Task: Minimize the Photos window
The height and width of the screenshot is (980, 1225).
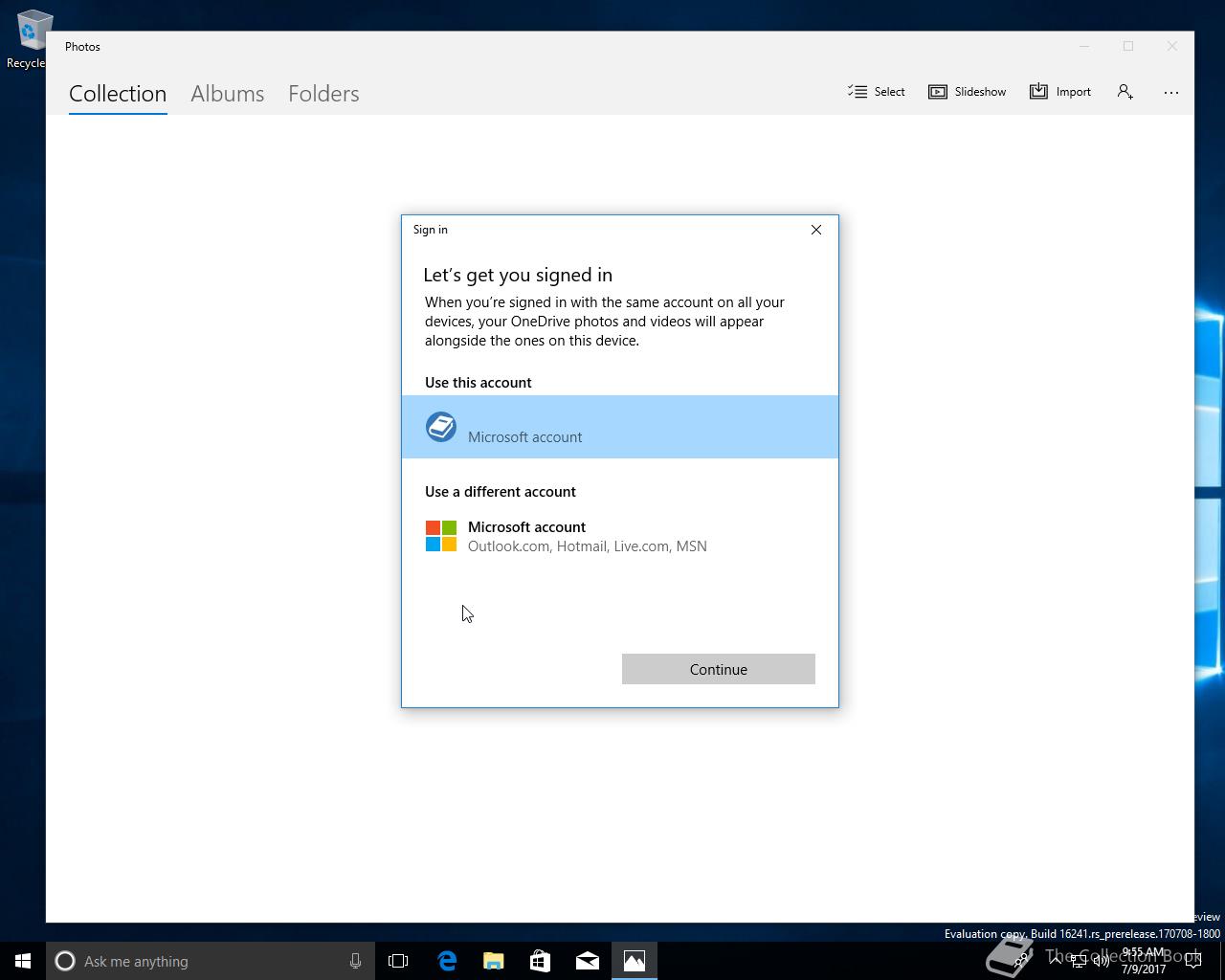Action: pos(1084,46)
